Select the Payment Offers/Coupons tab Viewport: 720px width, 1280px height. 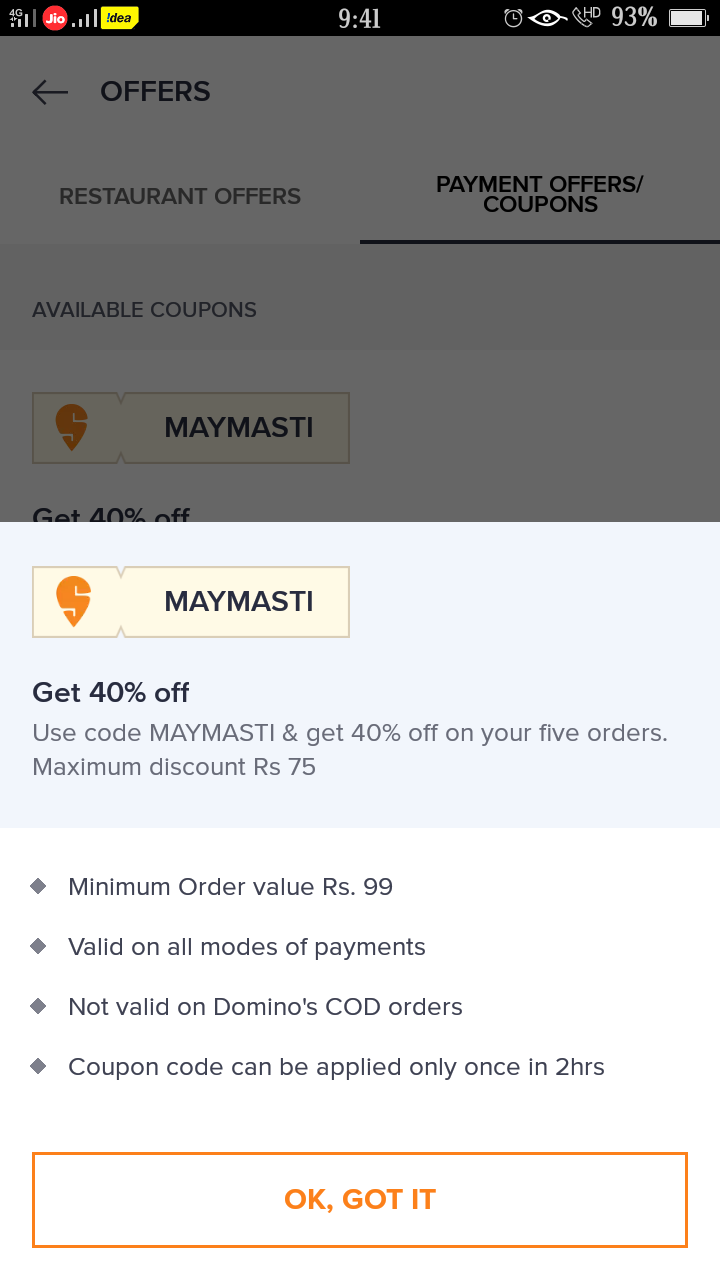[x=540, y=195]
